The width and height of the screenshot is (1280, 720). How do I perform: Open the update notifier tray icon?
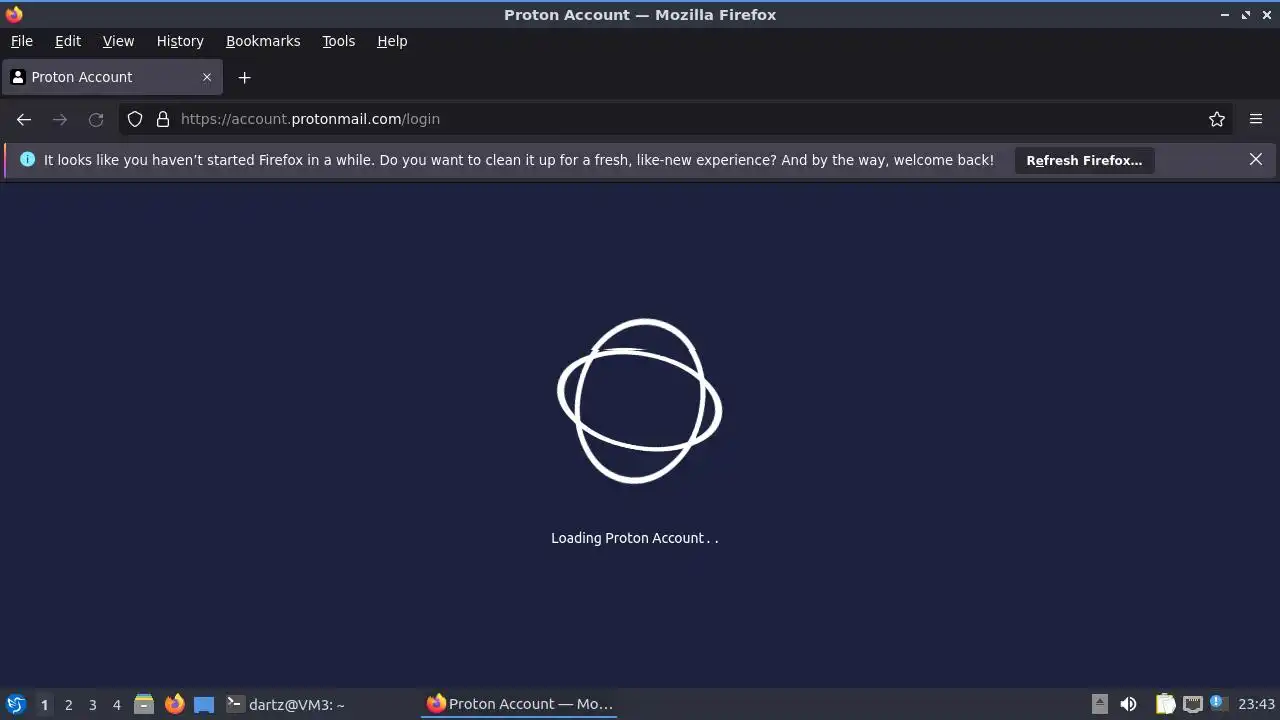(1217, 703)
